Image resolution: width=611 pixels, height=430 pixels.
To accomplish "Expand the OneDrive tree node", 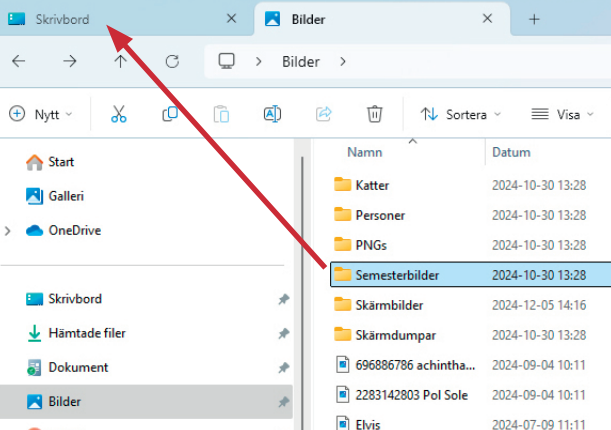I will [9, 230].
